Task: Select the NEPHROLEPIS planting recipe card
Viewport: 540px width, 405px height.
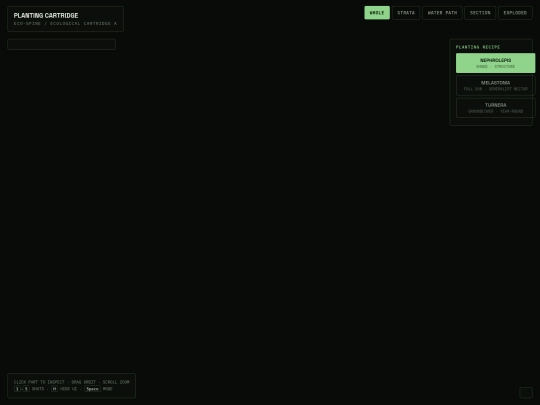Action: [x=496, y=63]
